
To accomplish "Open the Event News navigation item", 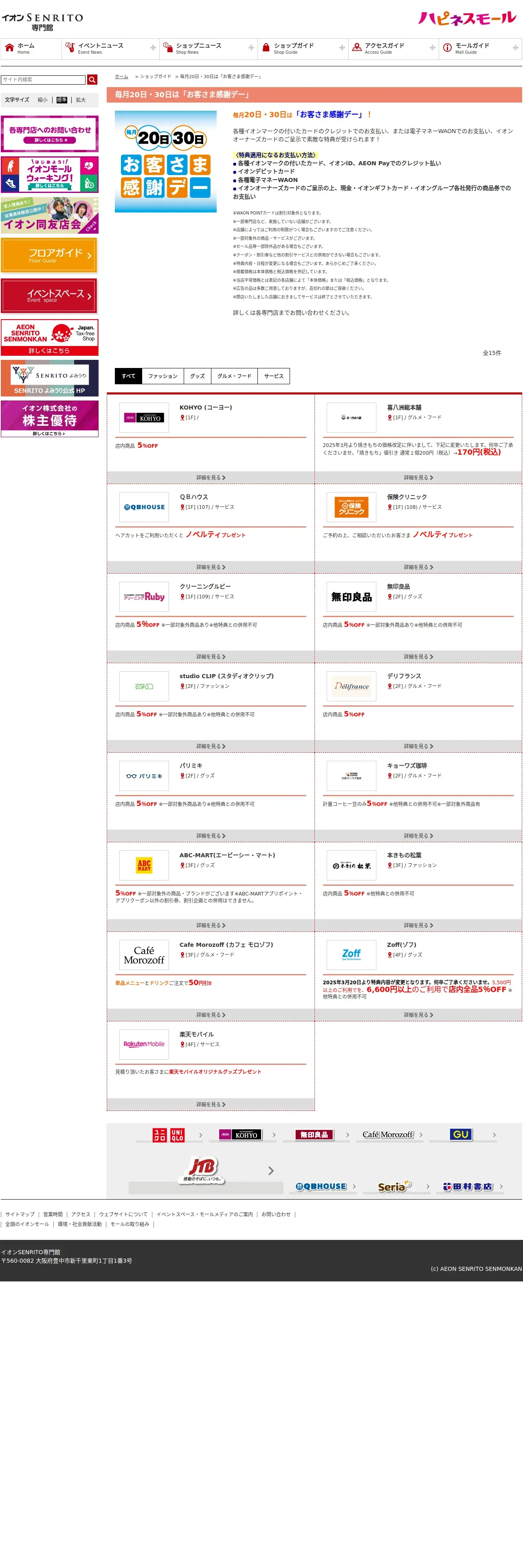I will pos(110,49).
